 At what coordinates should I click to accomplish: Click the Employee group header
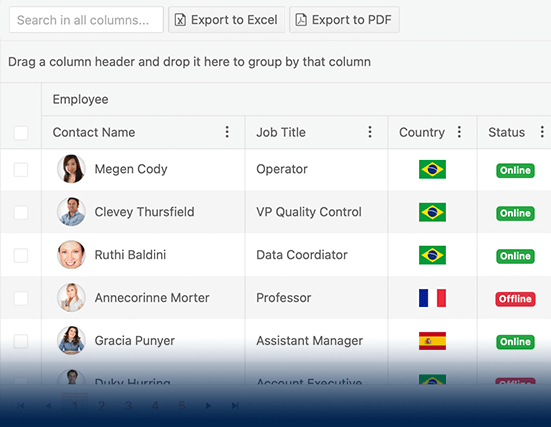click(x=80, y=99)
